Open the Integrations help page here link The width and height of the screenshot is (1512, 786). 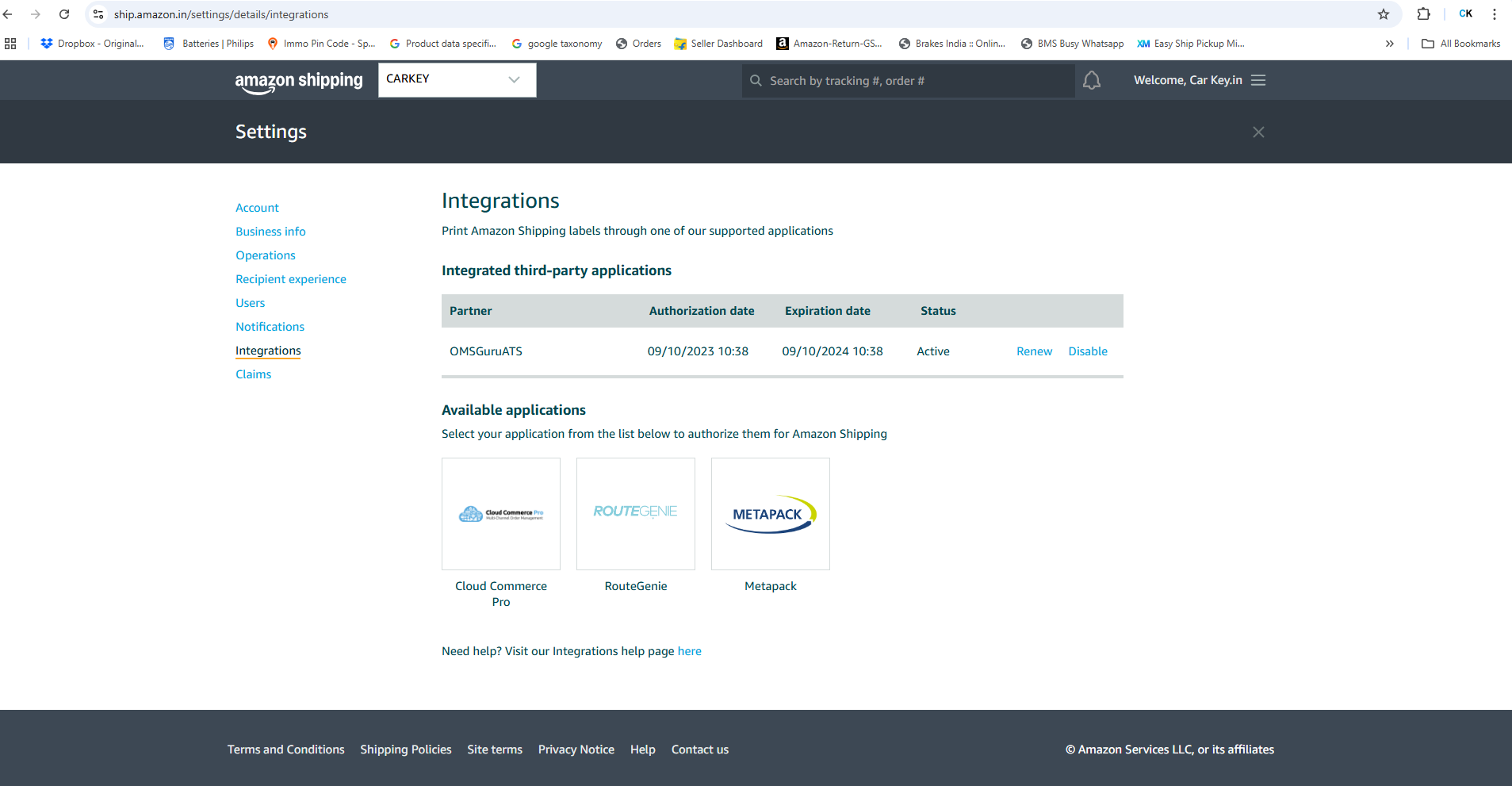pos(689,651)
